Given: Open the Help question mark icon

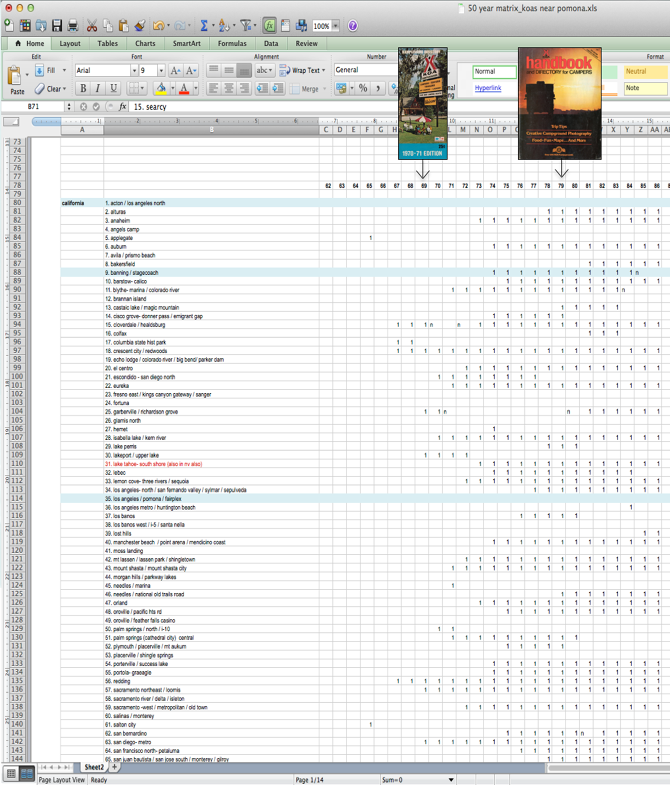Looking at the screenshot, I should click(352, 26).
